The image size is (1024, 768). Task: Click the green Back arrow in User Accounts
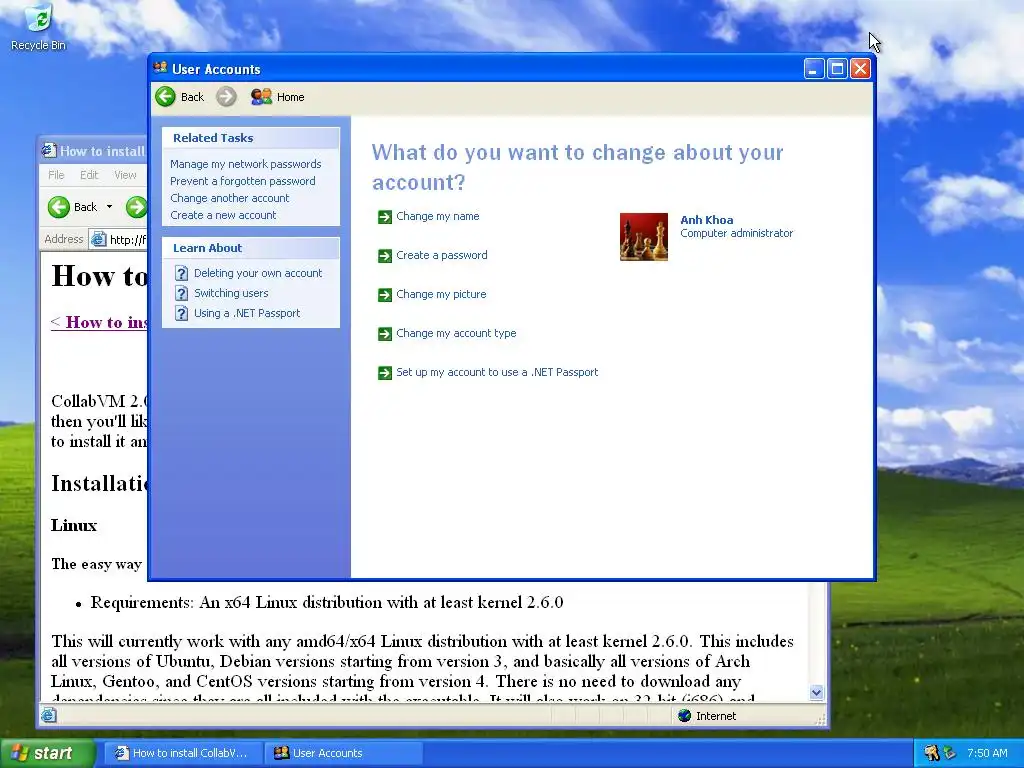[165, 97]
